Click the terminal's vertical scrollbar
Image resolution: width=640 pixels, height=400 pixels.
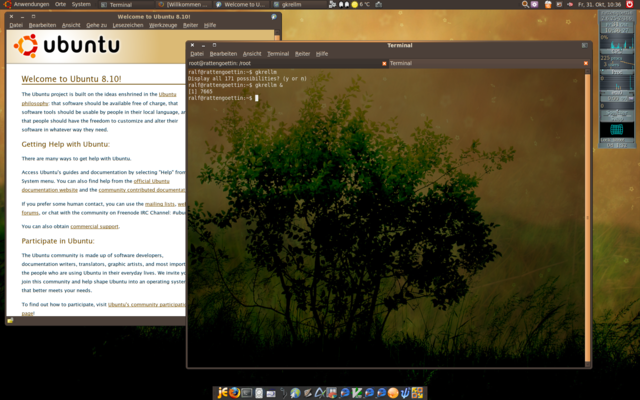(588, 218)
